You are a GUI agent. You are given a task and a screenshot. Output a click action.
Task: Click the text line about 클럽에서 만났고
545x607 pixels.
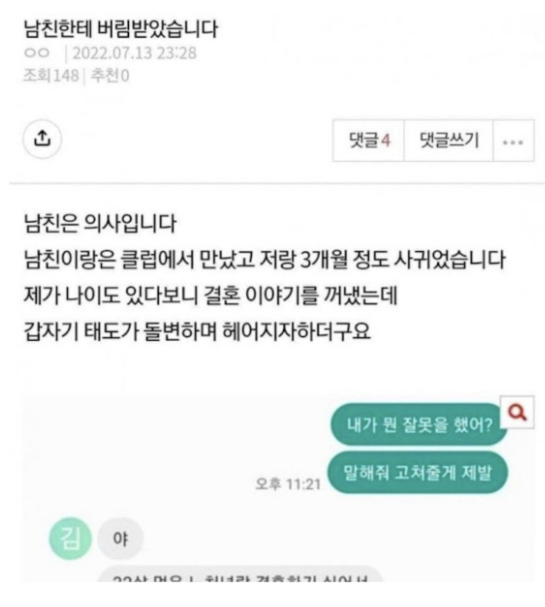click(x=265, y=259)
